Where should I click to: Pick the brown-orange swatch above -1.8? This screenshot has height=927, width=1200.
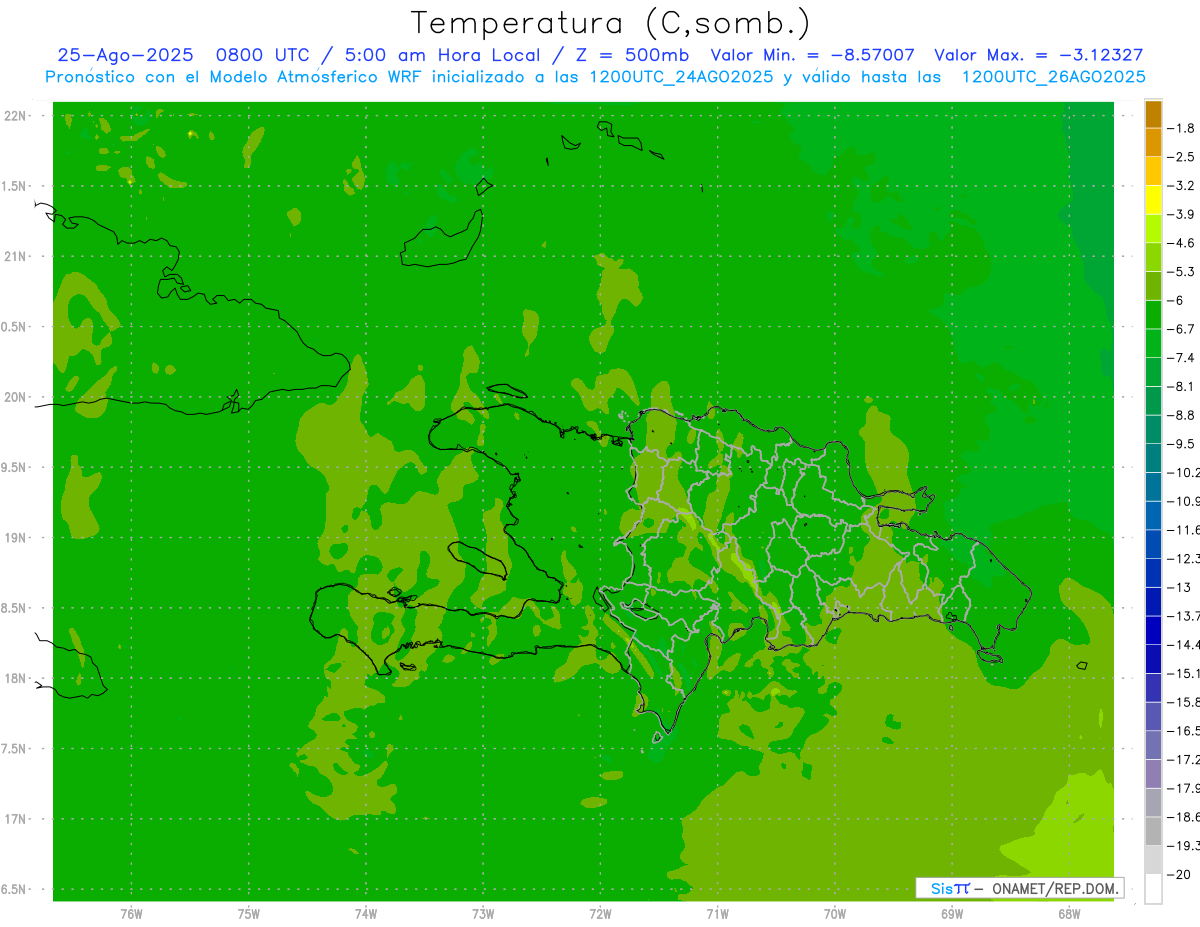[x=1153, y=114]
